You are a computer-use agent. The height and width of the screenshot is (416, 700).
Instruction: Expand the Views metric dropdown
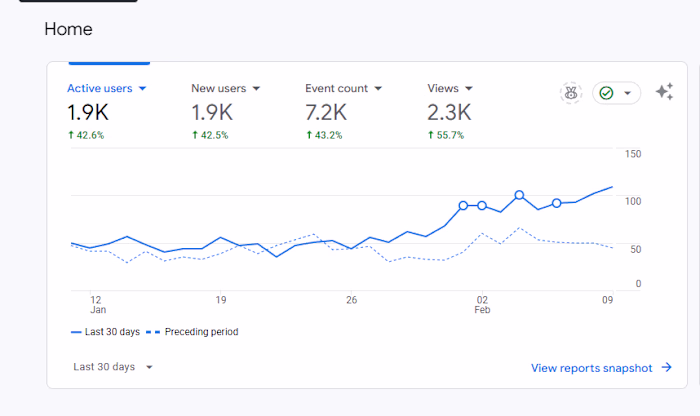click(x=469, y=88)
